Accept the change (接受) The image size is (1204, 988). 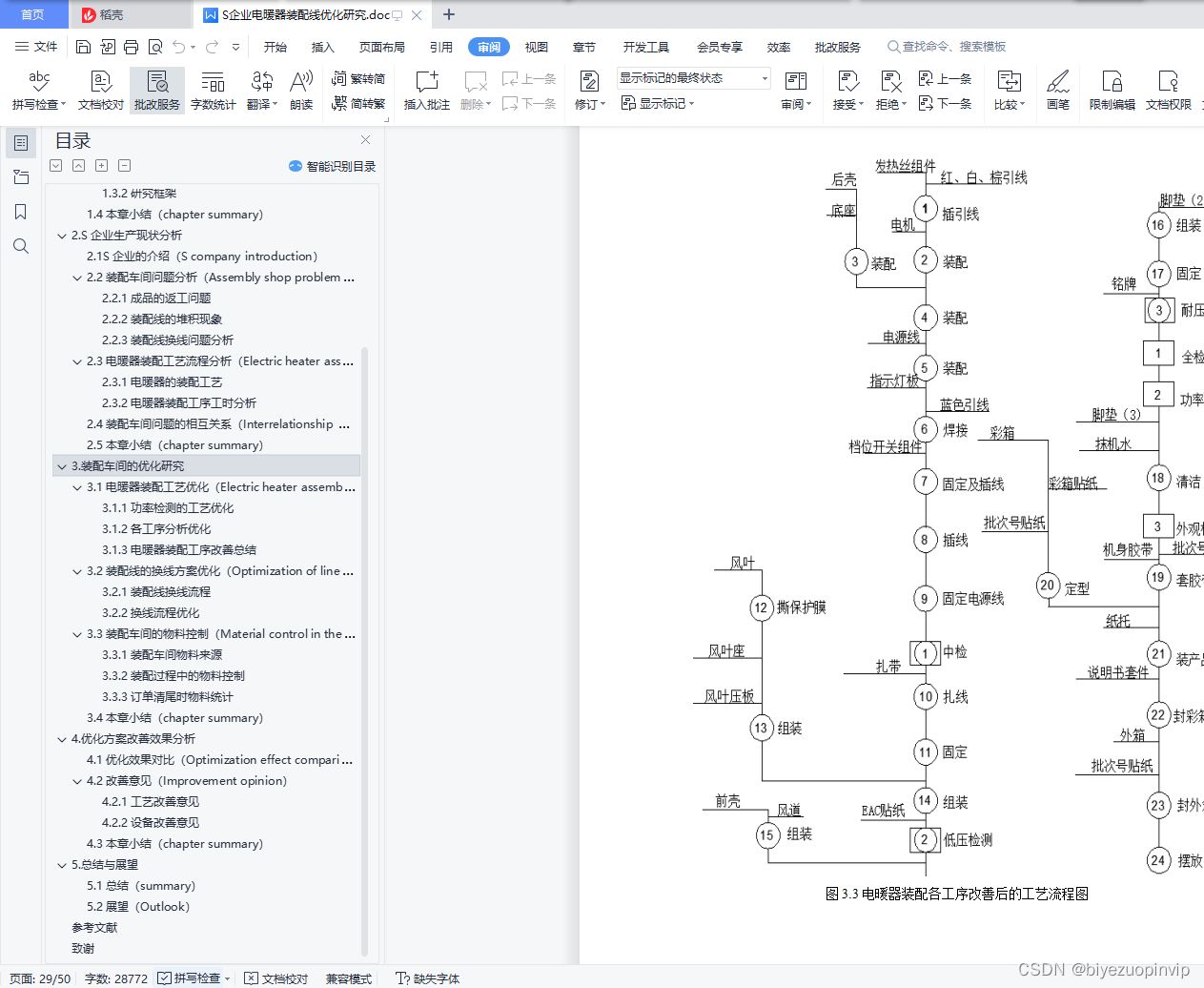pyautogui.click(x=848, y=91)
